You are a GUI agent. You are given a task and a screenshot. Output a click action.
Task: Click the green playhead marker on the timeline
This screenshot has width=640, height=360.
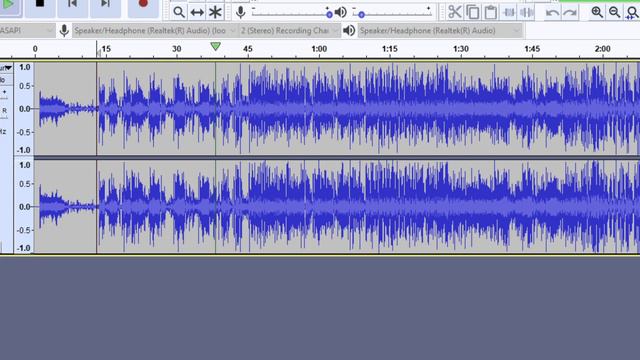click(x=216, y=47)
